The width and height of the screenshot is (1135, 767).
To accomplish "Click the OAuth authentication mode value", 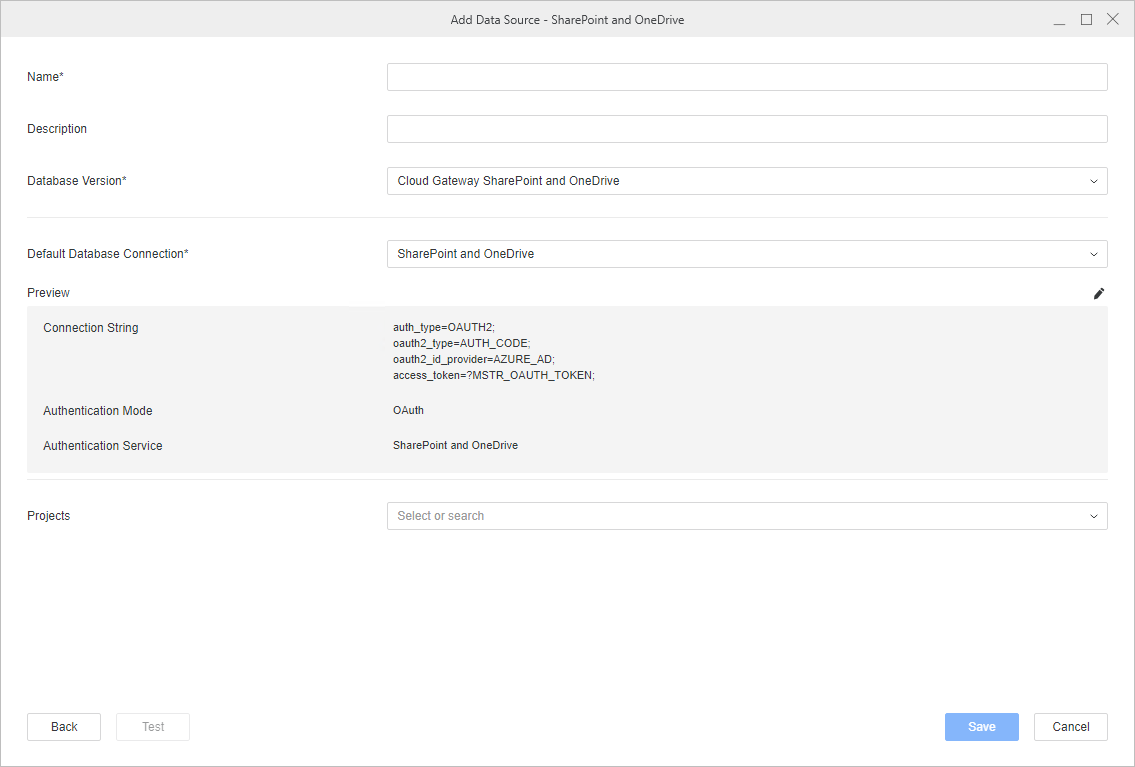I will click(408, 411).
